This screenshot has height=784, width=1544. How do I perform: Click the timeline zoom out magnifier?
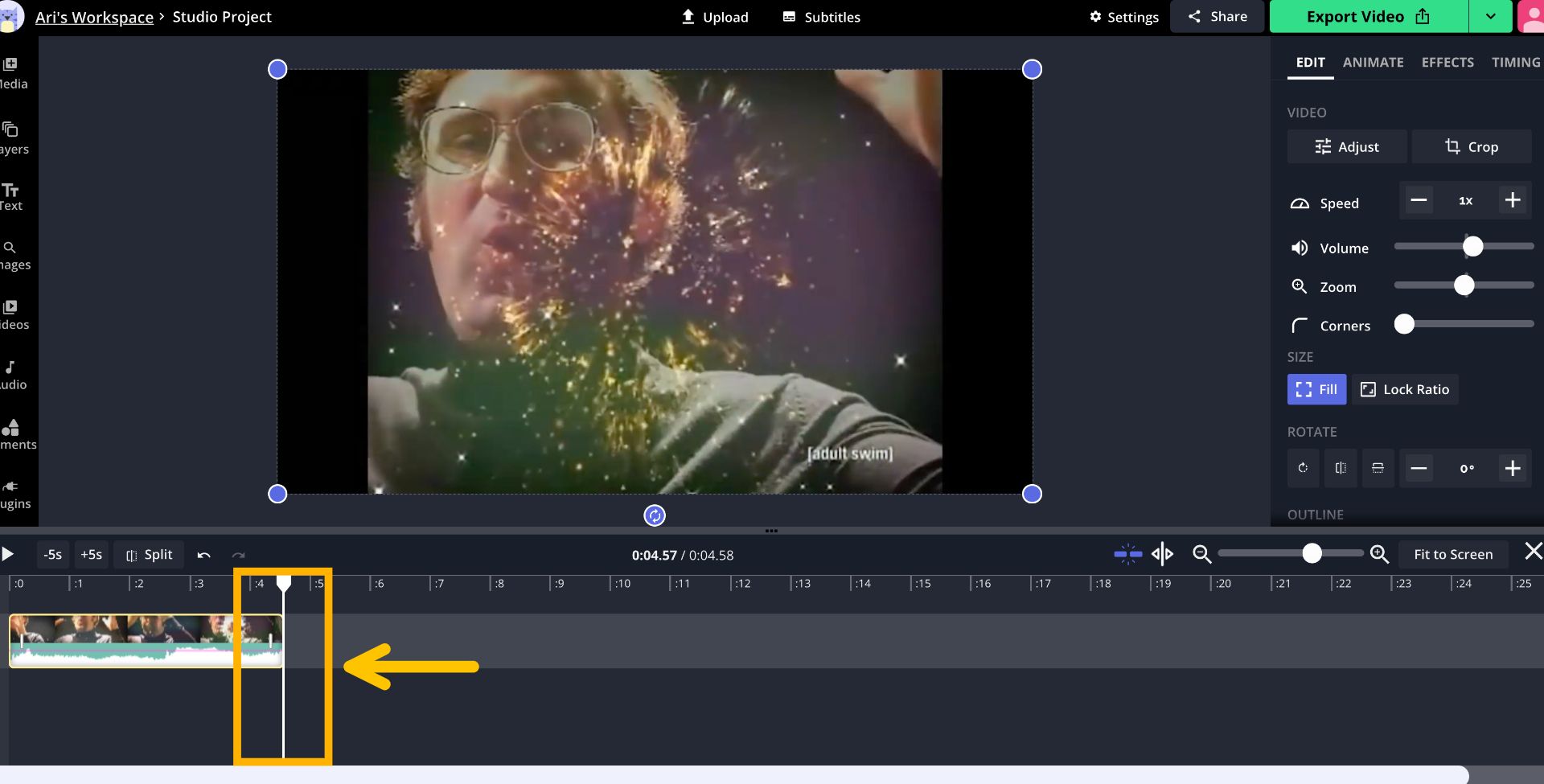point(1201,554)
